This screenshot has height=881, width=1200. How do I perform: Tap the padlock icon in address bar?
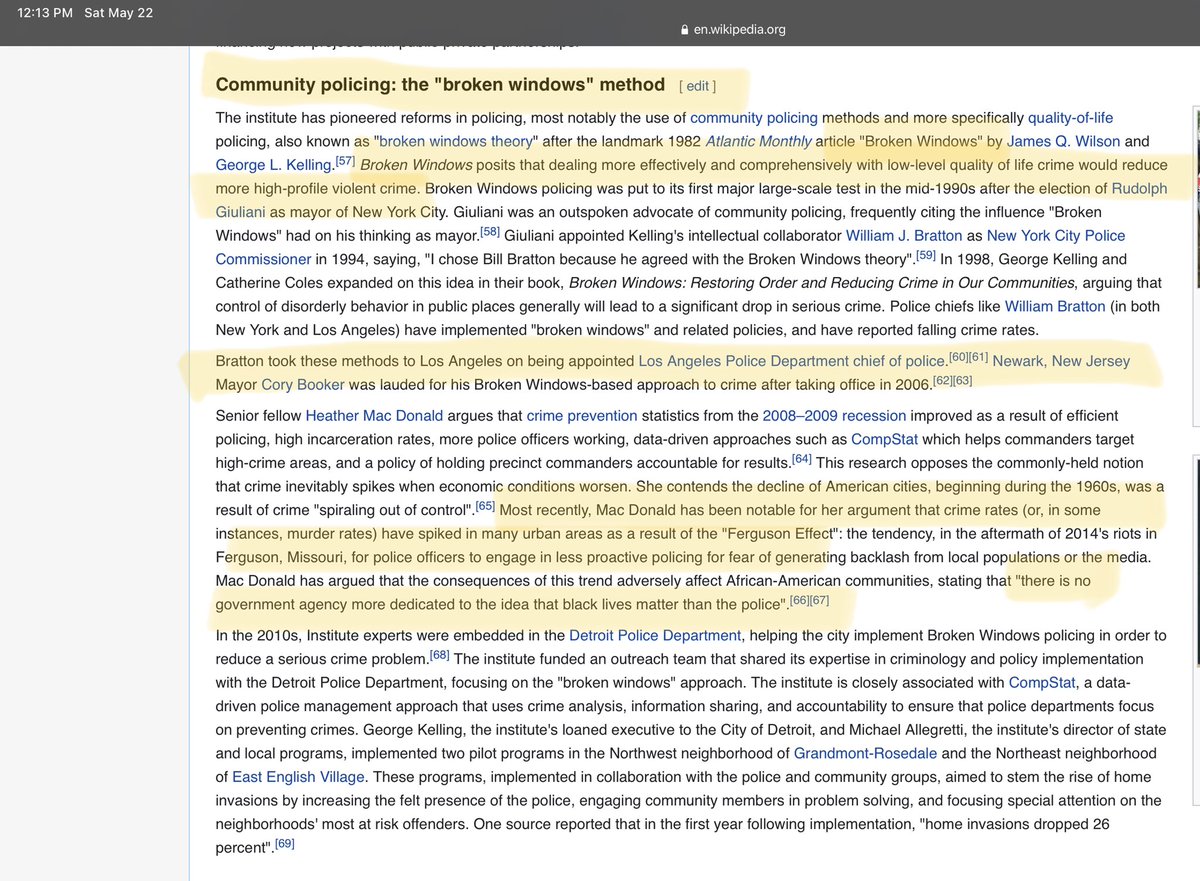coord(684,29)
